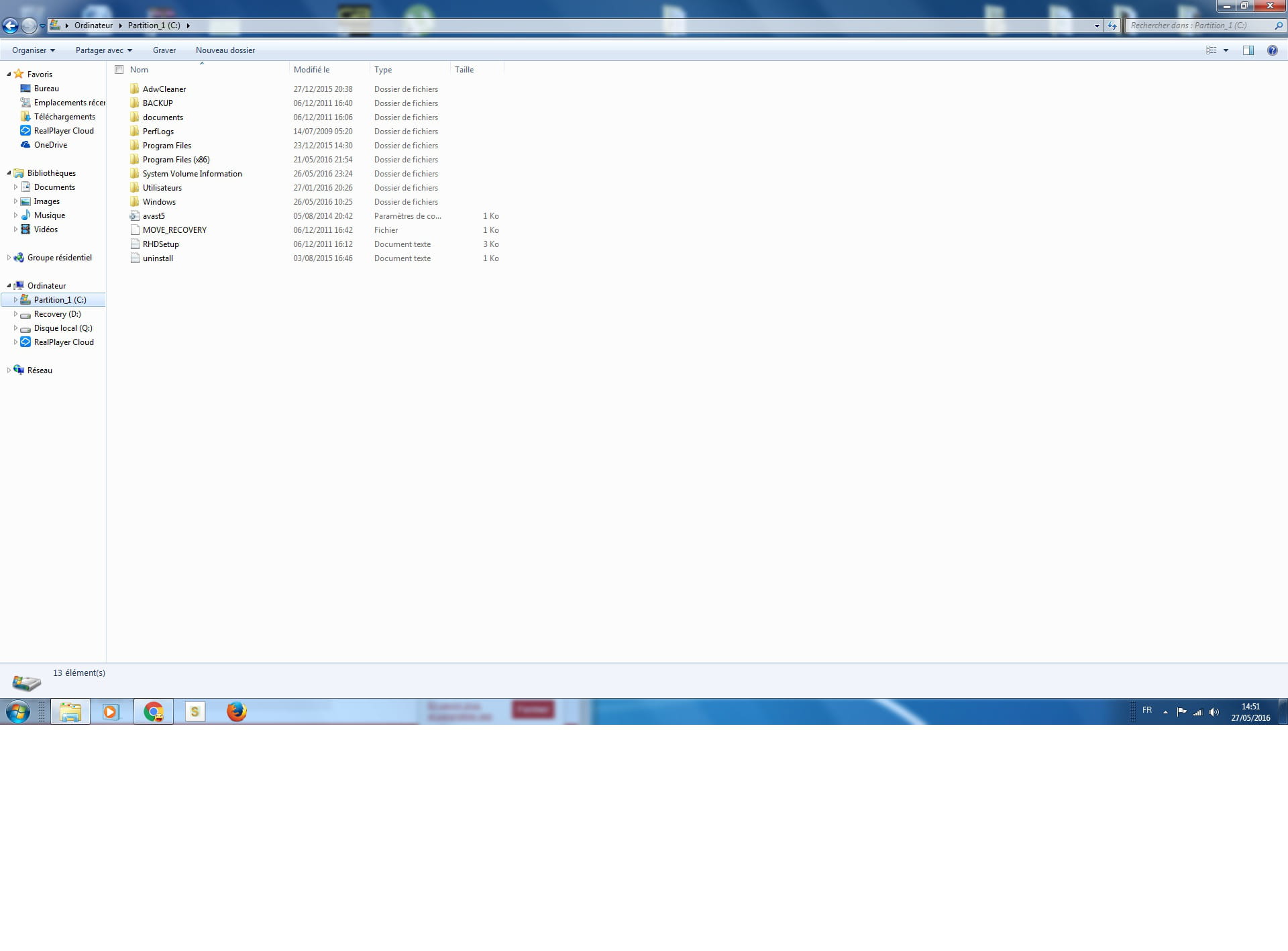This screenshot has height=951, width=1288.
Task: Click the Back navigation arrow
Action: point(10,26)
